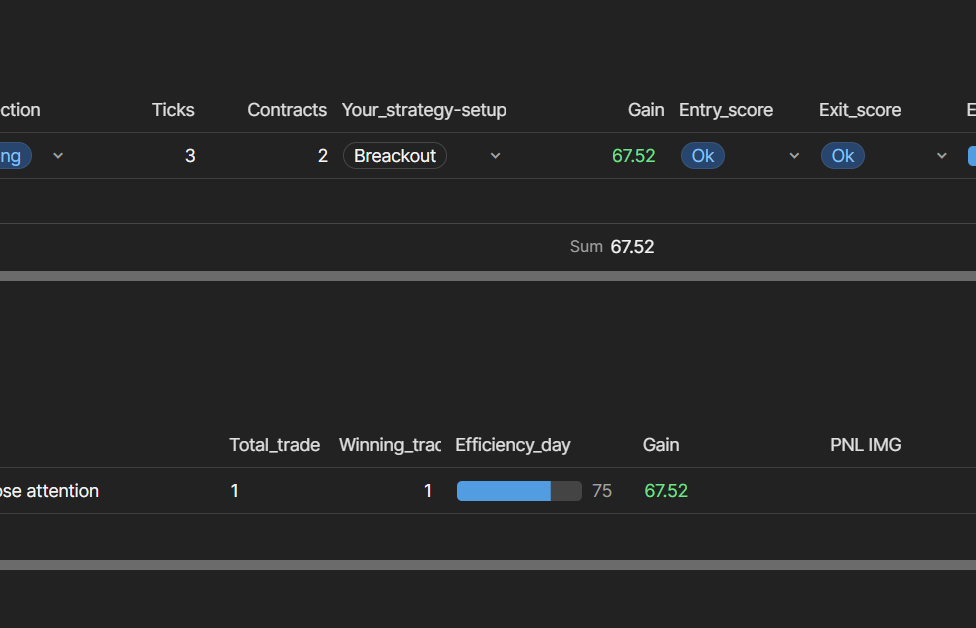Select the Ok tag under Entry_score
The height and width of the screenshot is (628, 976).
pyautogui.click(x=703, y=156)
